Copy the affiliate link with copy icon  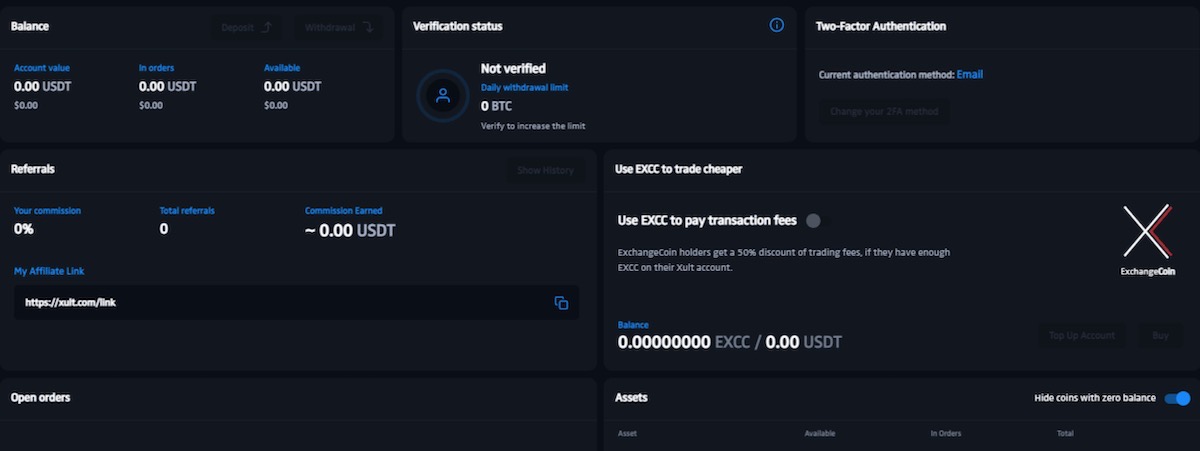coord(561,303)
